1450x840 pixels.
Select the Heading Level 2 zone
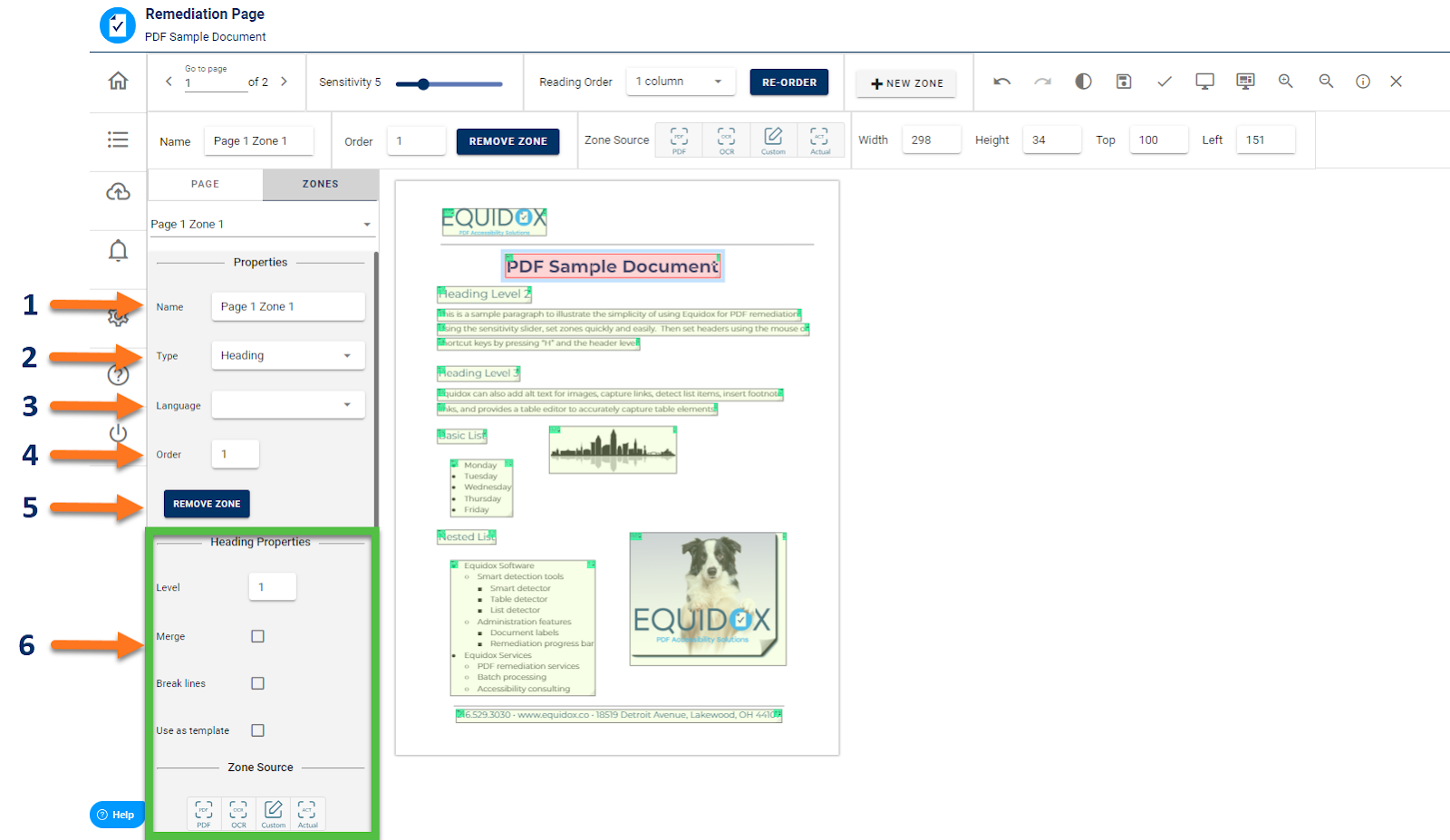click(x=484, y=294)
